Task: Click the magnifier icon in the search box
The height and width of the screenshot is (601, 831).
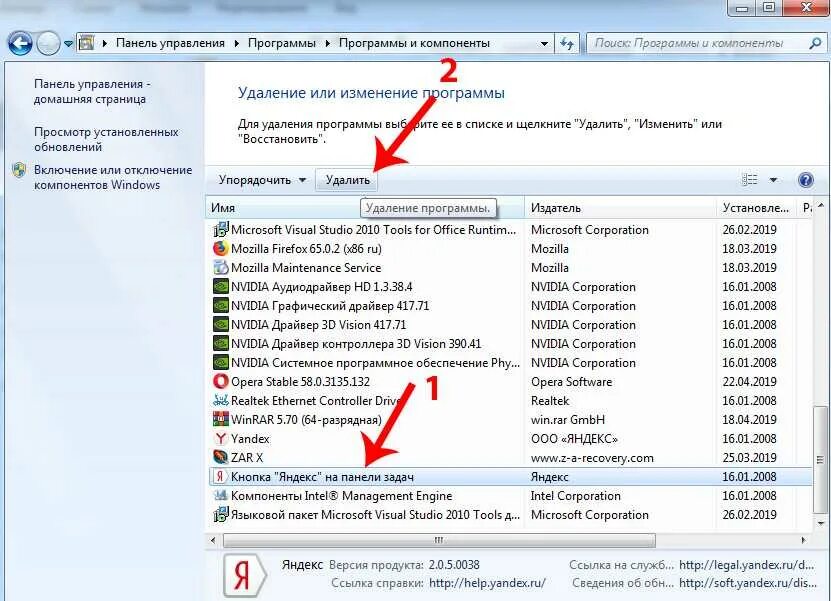Action: [x=816, y=43]
